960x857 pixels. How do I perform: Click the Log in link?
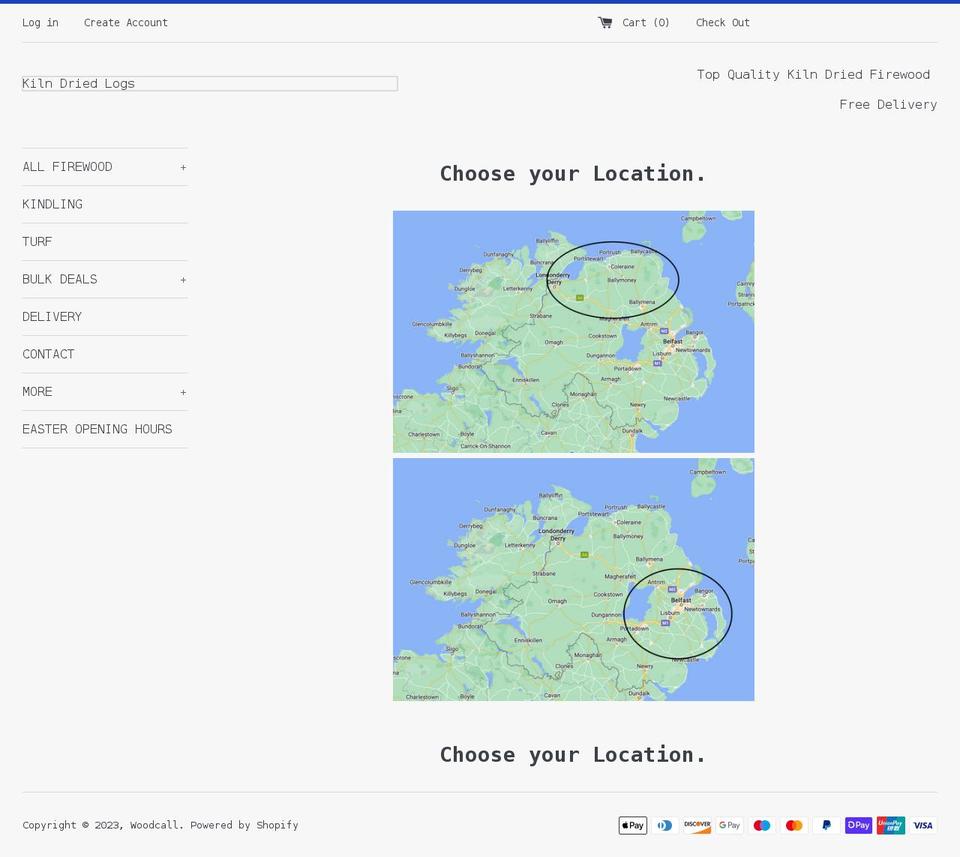(x=40, y=23)
